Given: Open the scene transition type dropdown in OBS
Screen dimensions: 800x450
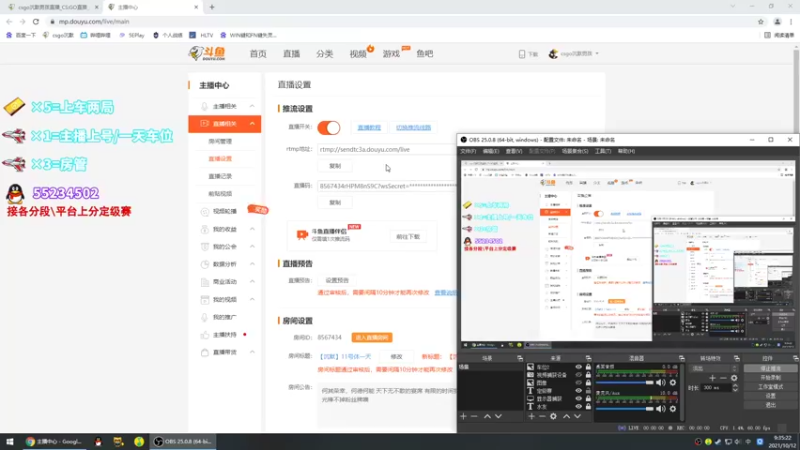Looking at the screenshot, I should point(714,368).
